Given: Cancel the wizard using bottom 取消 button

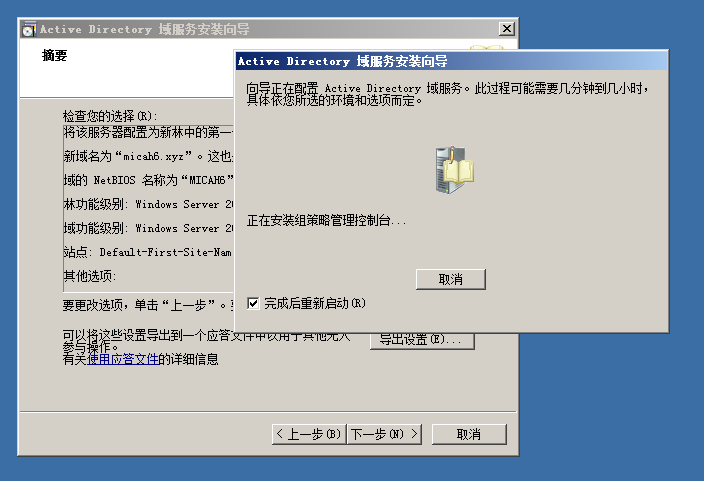Looking at the screenshot, I should pyautogui.click(x=469, y=434).
